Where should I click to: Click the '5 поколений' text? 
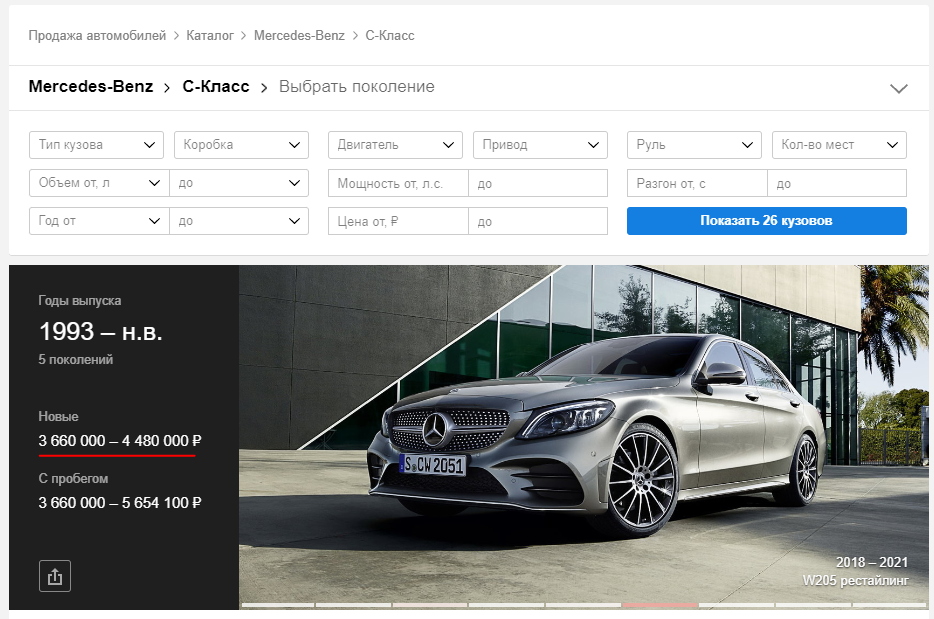(76, 360)
